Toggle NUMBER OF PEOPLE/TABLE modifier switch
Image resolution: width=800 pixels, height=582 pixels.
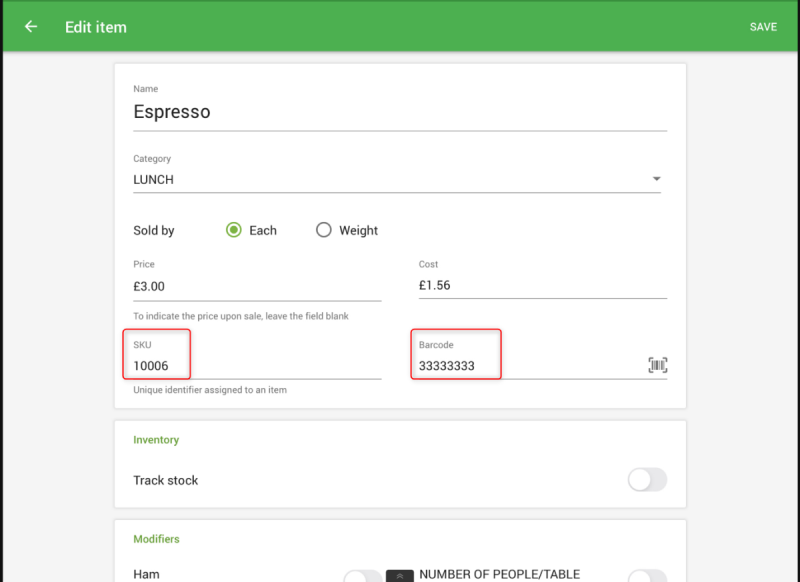point(646,576)
